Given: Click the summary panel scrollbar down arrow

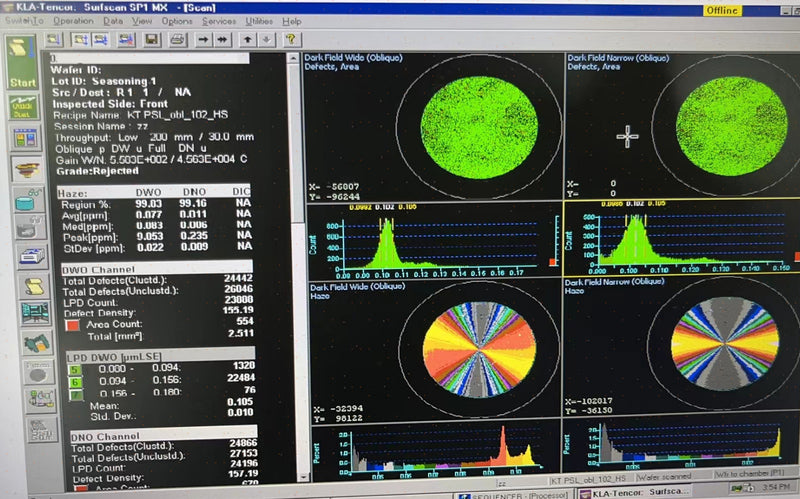Looking at the screenshot, I should [304, 477].
